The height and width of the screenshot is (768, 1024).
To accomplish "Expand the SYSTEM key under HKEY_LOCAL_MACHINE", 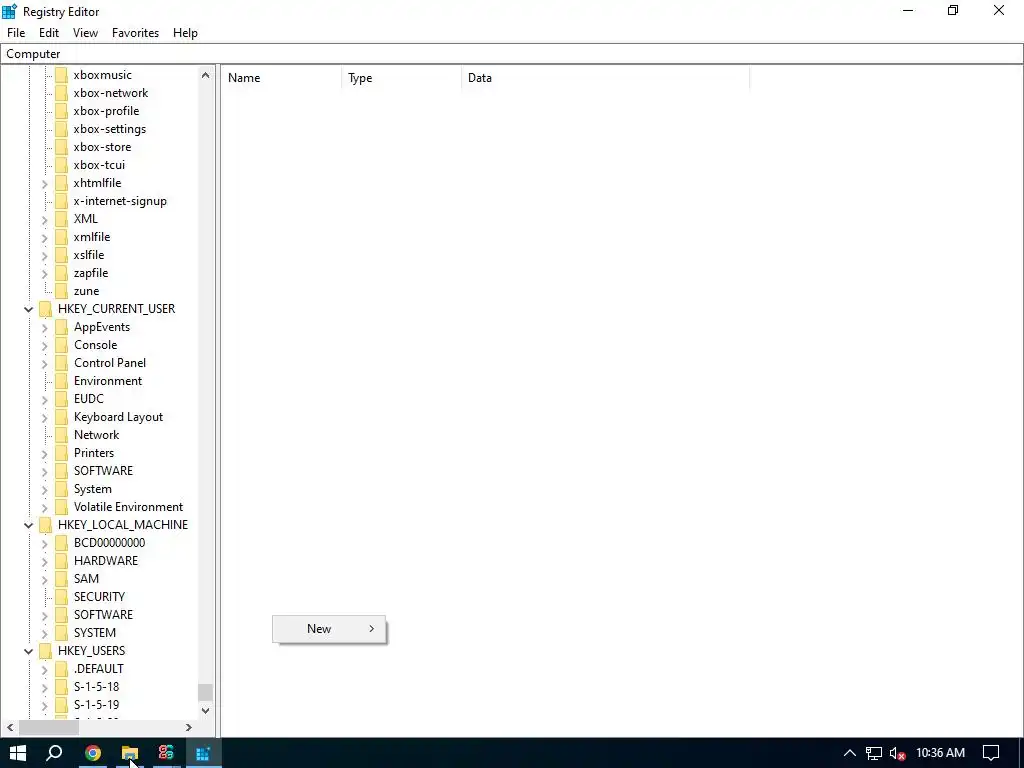I will click(x=44, y=633).
